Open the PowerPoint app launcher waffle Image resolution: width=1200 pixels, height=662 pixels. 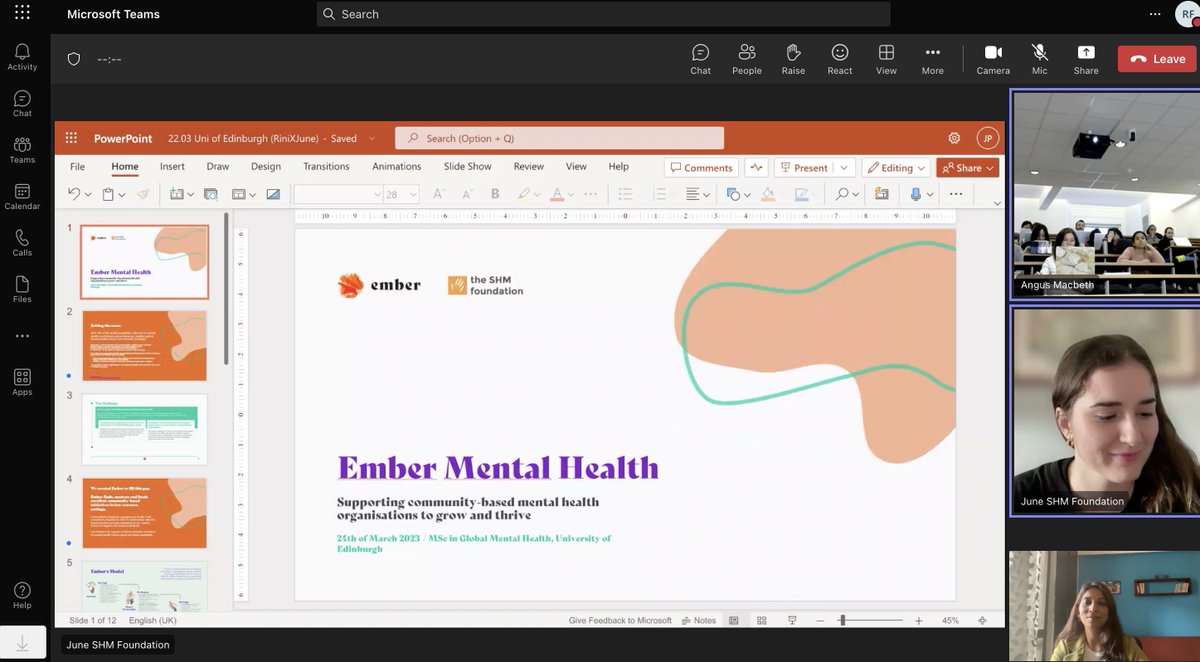pos(71,139)
